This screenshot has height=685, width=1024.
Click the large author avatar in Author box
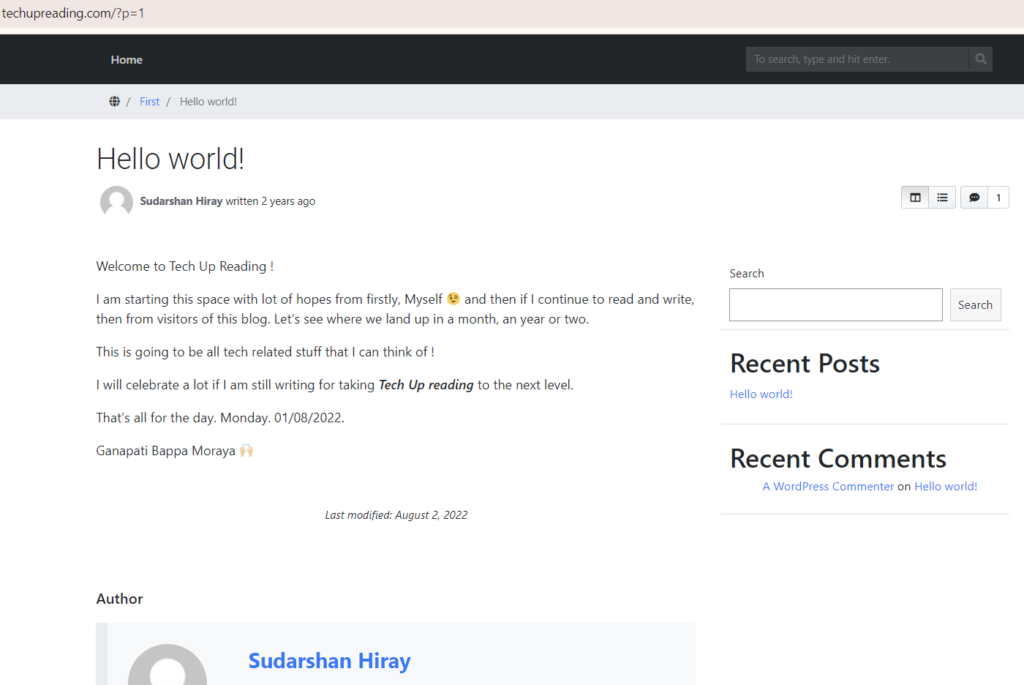click(168, 665)
